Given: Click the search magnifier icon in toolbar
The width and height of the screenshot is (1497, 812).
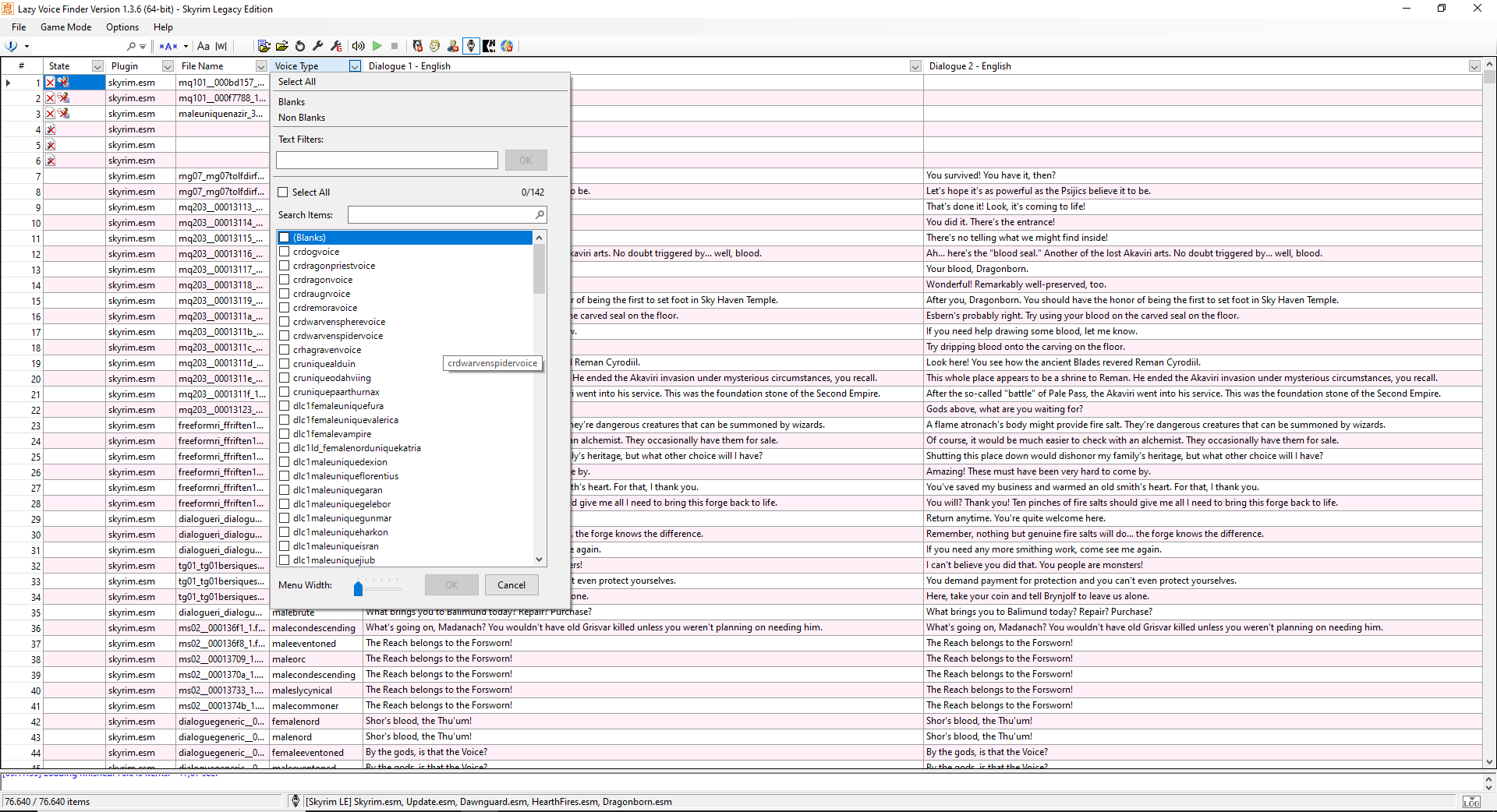Looking at the screenshot, I should 131,46.
